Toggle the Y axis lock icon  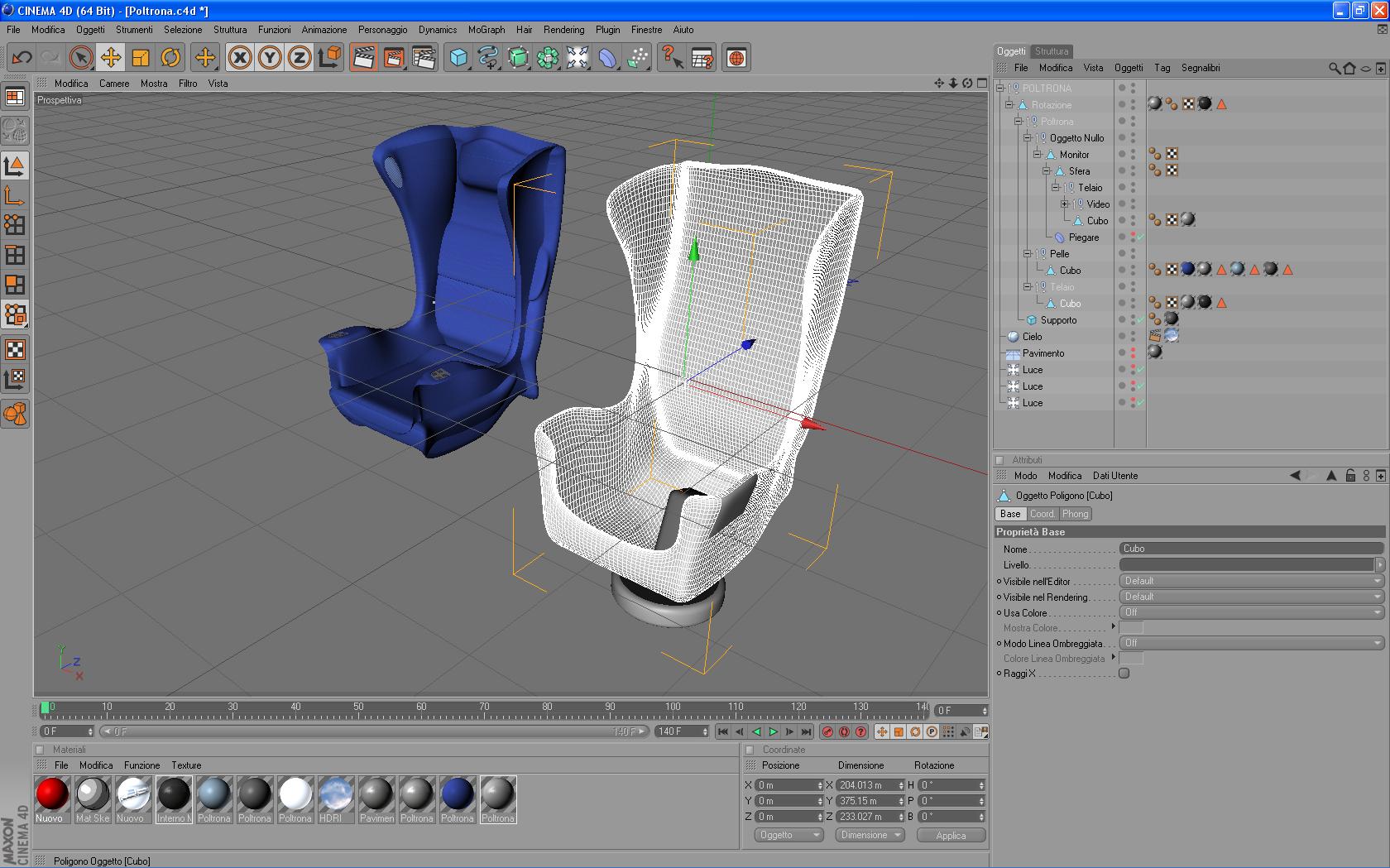point(269,57)
